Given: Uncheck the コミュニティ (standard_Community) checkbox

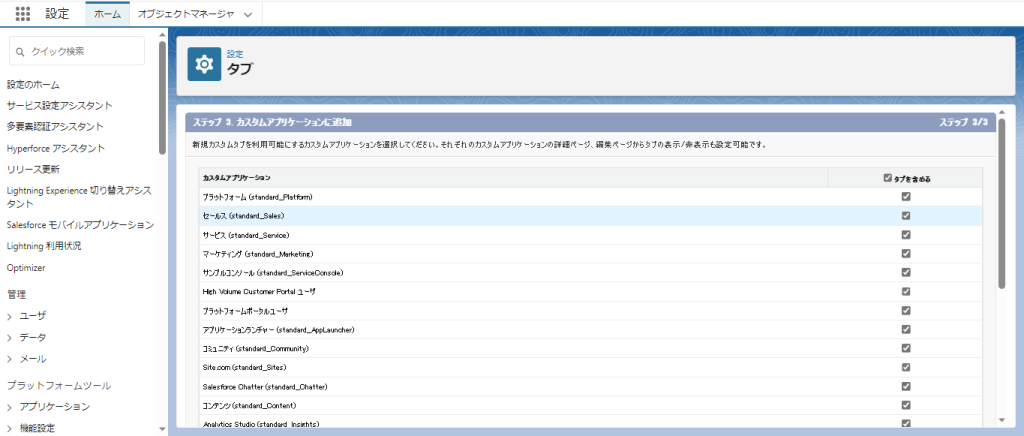Looking at the screenshot, I should point(906,348).
